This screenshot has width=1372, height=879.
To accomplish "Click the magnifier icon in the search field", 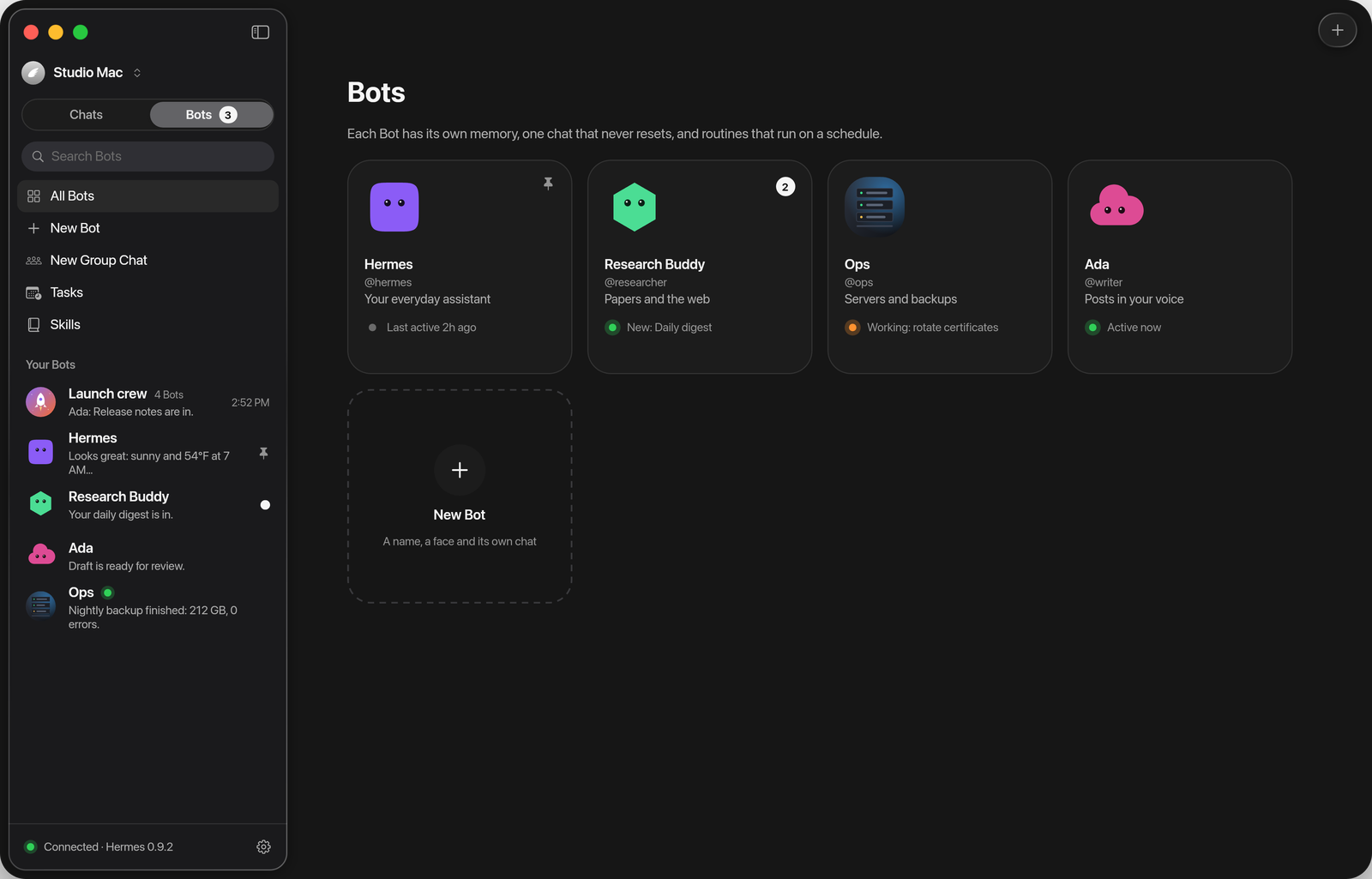I will click(x=38, y=156).
